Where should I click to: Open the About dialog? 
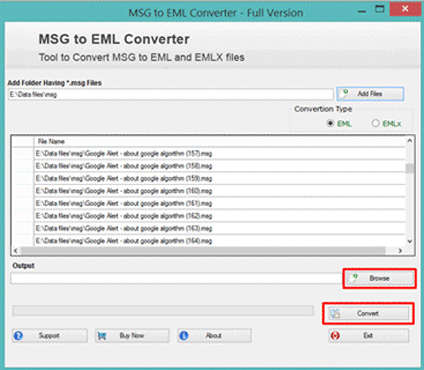[x=214, y=336]
